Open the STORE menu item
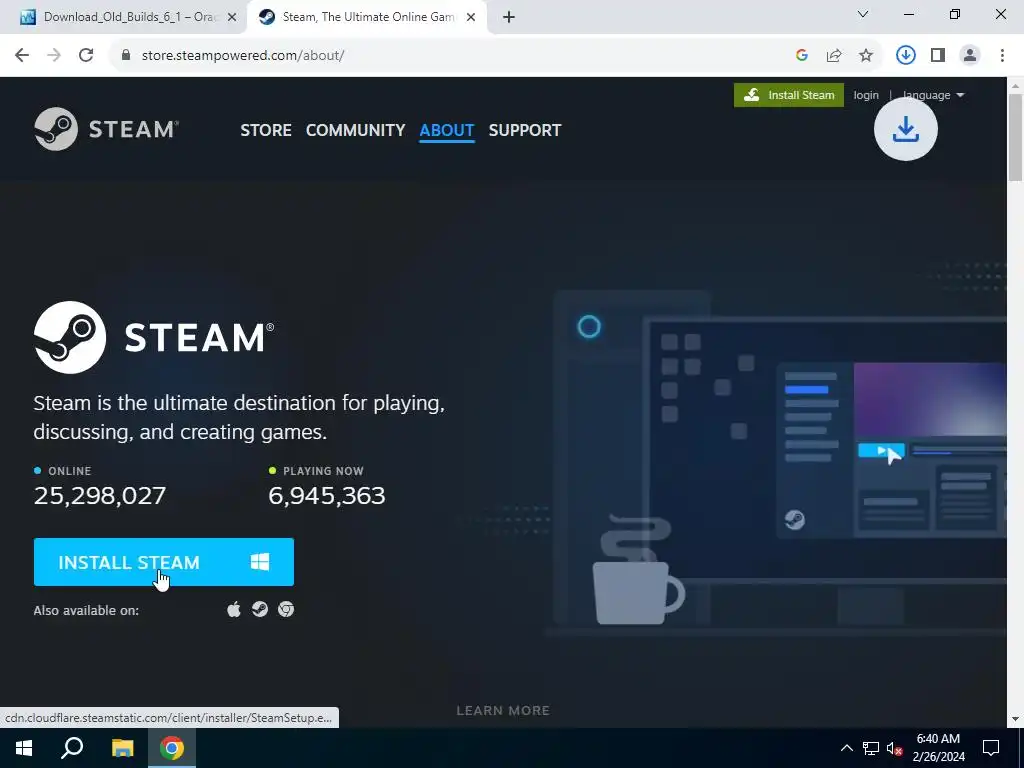The height and width of the screenshot is (768, 1024). 266,130
